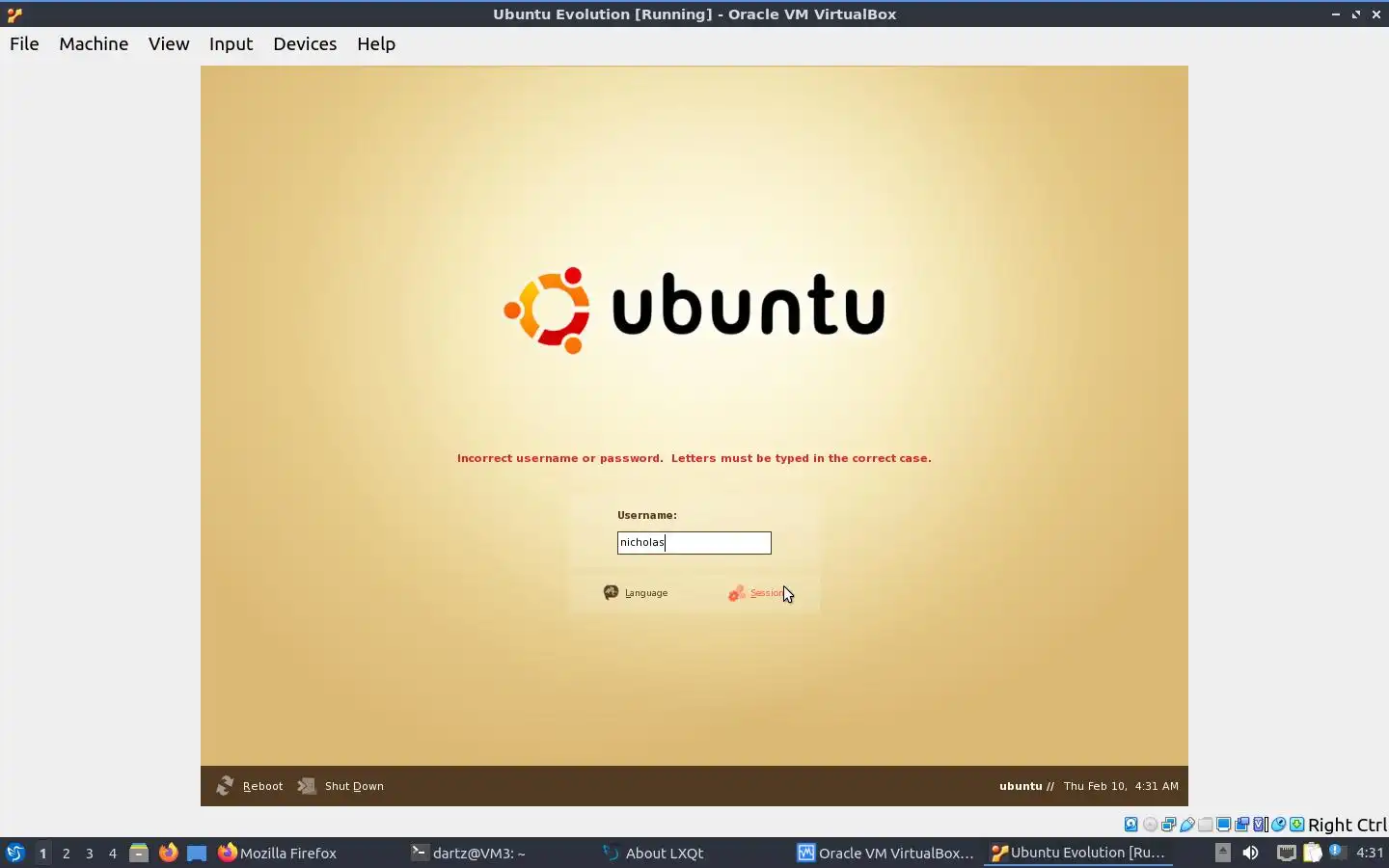Viewport: 1389px width, 868px height.
Task: Click the Reboot button label
Action: tap(262, 786)
